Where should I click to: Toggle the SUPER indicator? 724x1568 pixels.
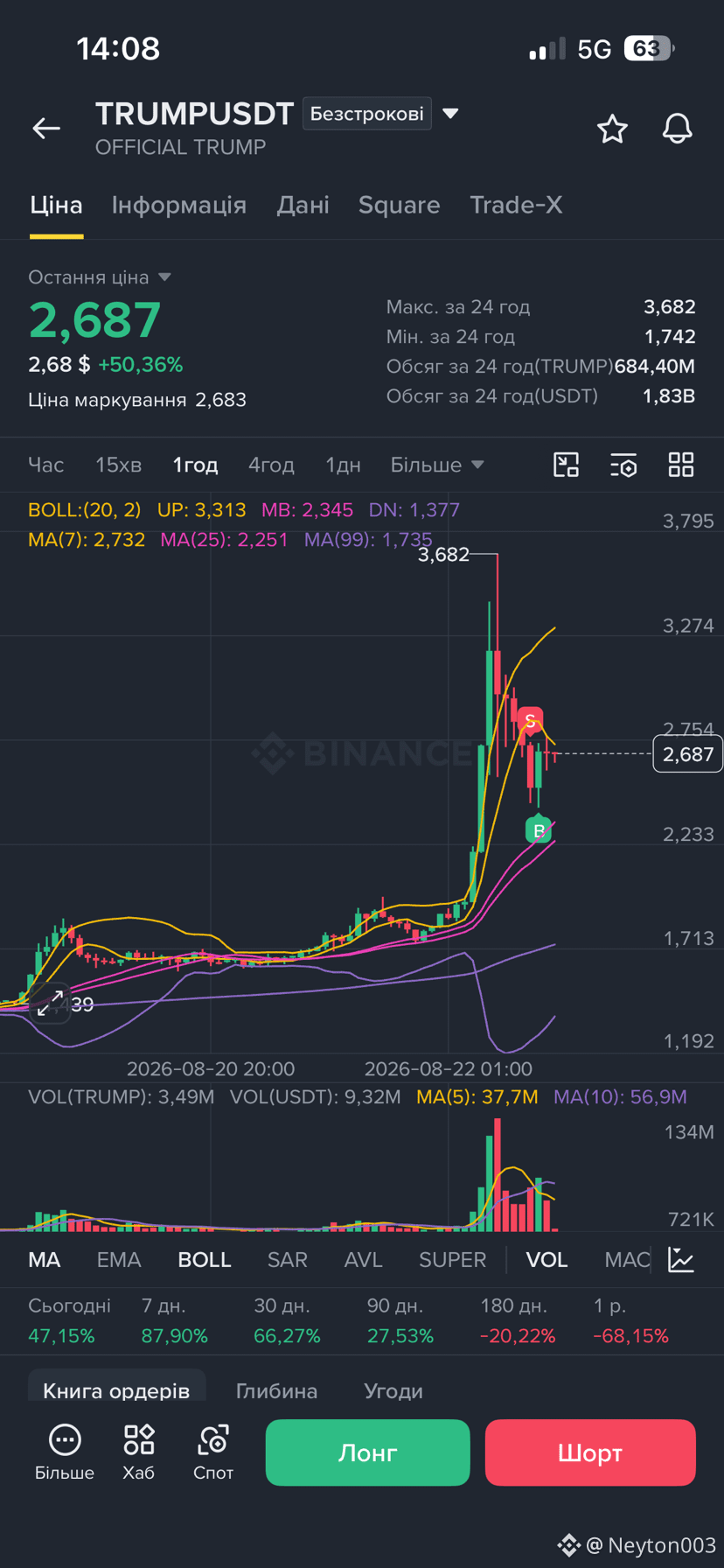pyautogui.click(x=453, y=1260)
